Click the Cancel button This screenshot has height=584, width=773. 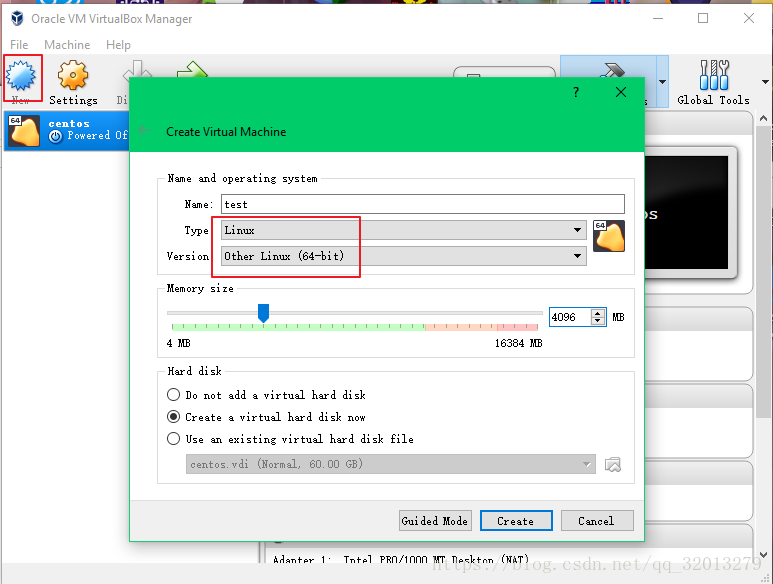[x=597, y=521]
